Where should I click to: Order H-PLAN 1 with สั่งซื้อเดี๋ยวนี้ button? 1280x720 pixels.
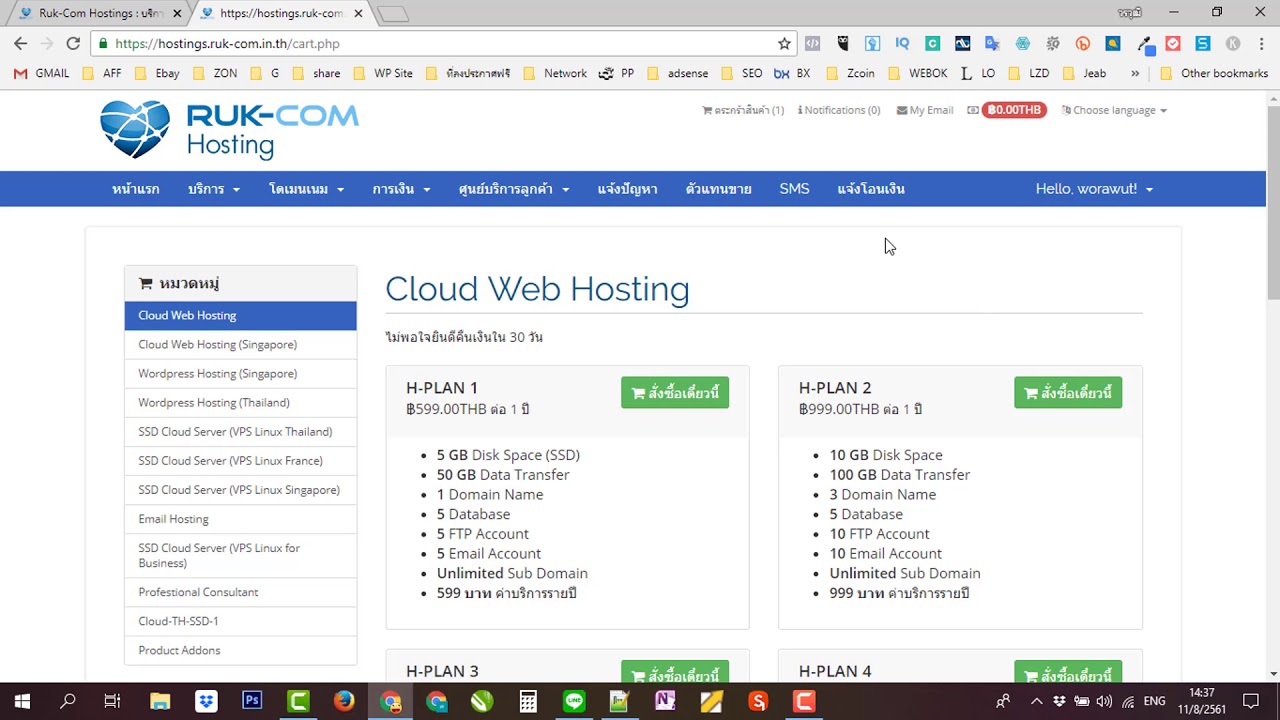(675, 393)
